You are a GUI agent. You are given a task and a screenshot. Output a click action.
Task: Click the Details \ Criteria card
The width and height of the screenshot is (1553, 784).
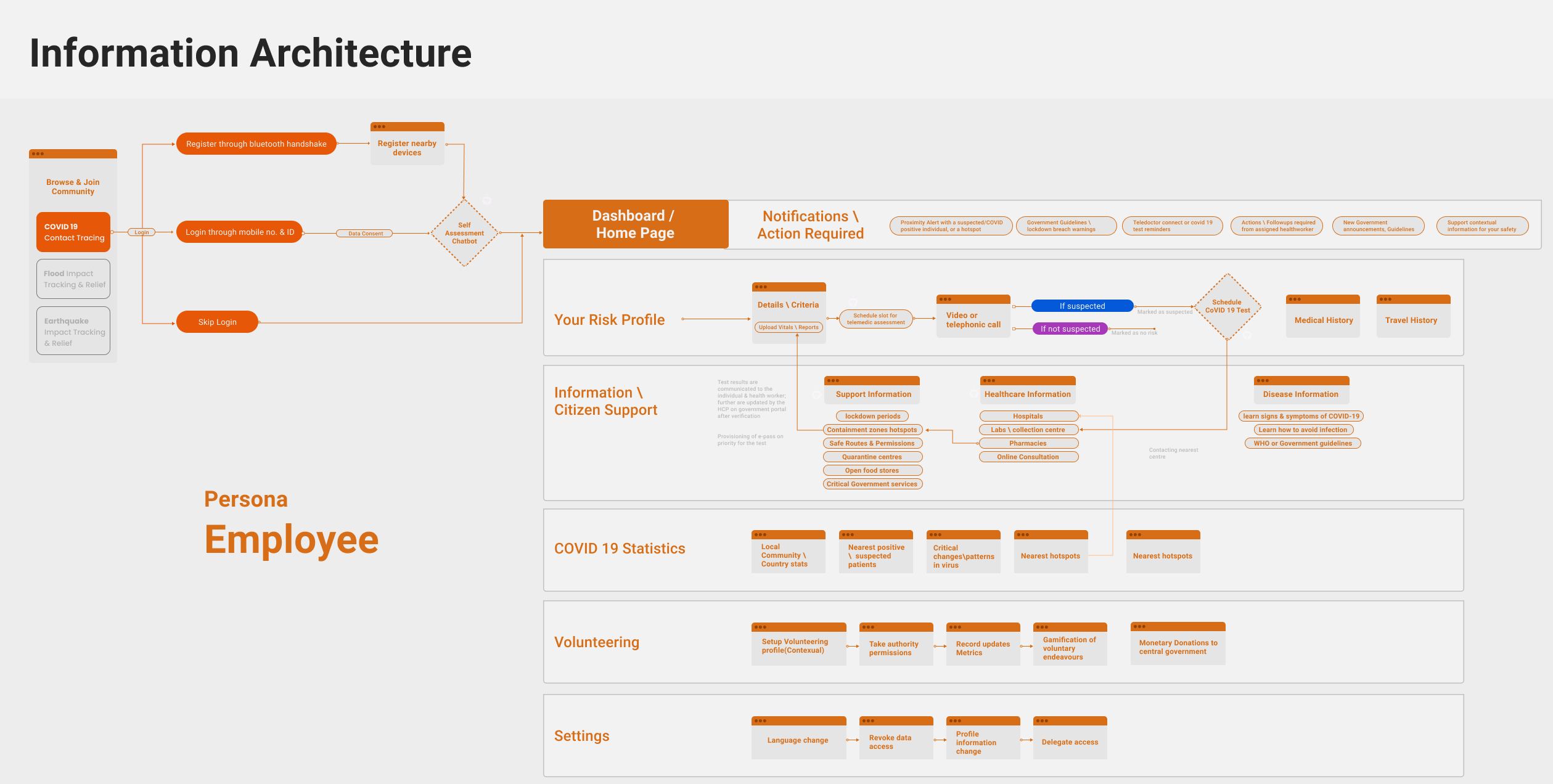coord(788,304)
